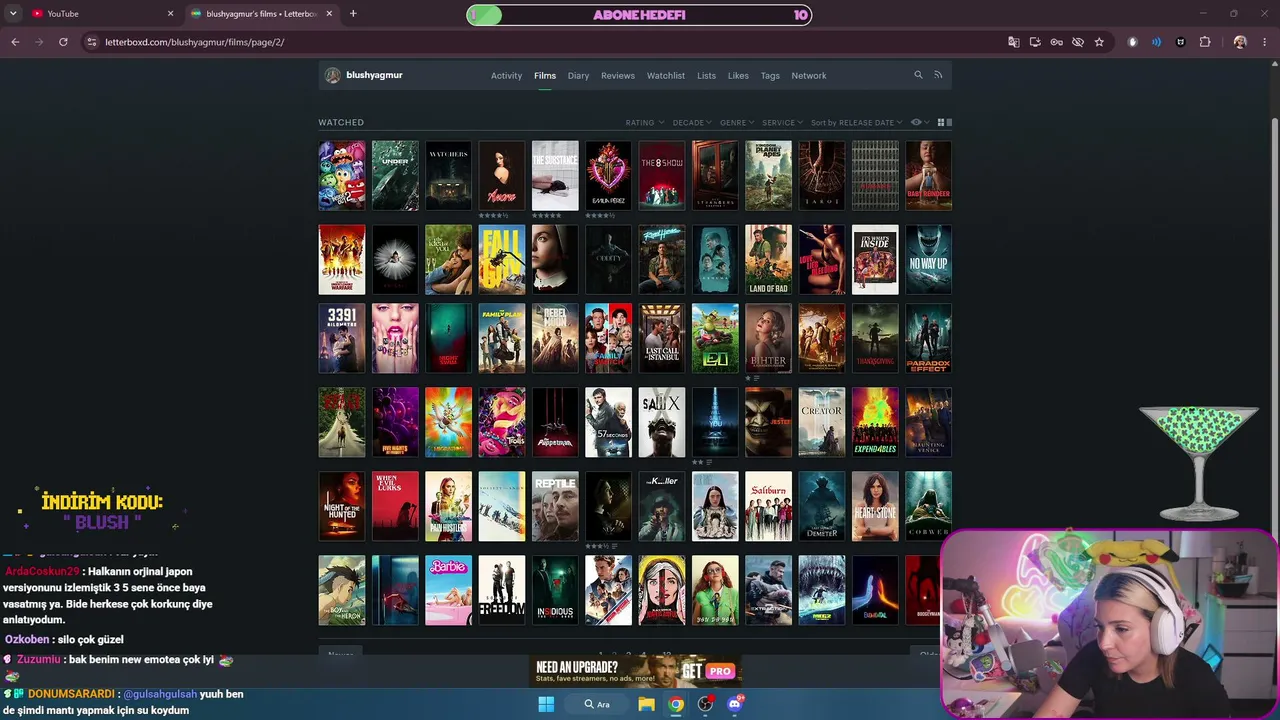The height and width of the screenshot is (720, 1280).
Task: Open The Creator poster
Action: [x=822, y=423]
